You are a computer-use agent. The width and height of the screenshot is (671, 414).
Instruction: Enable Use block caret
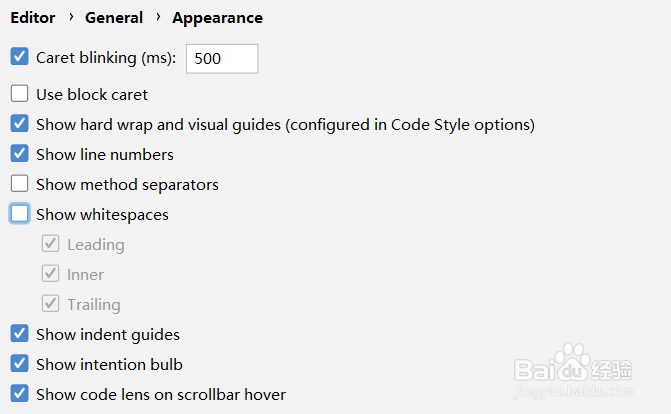point(19,95)
